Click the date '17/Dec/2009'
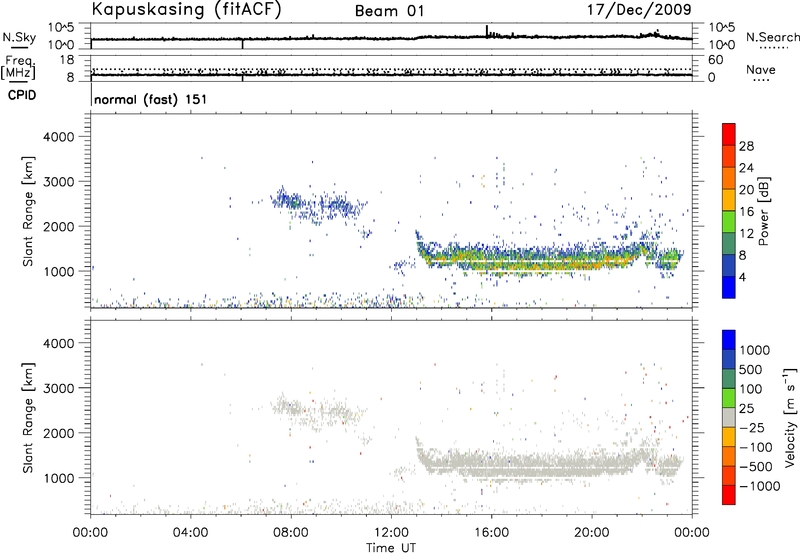 (x=639, y=9)
